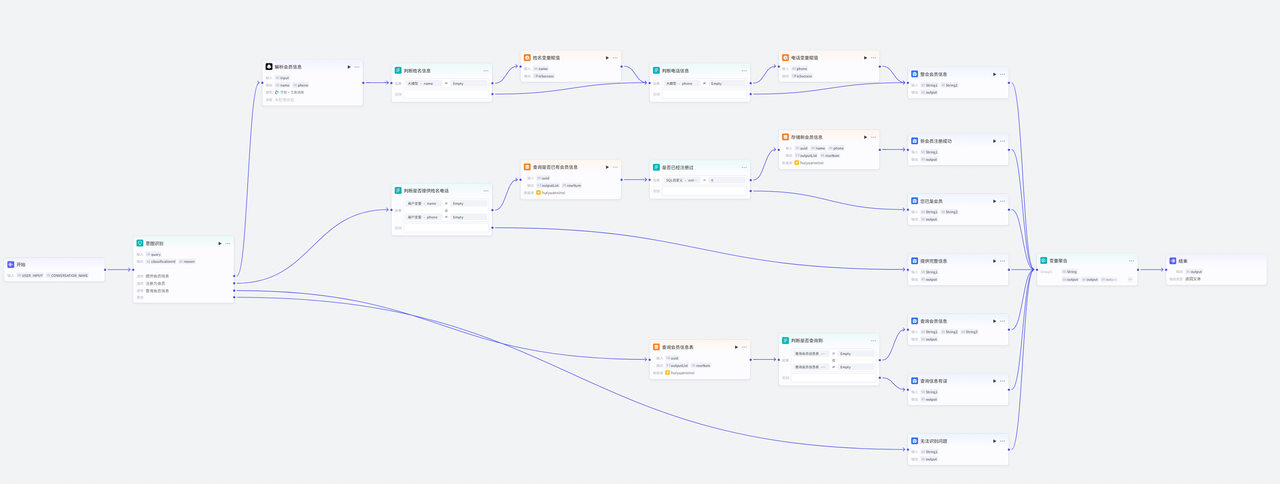Click the 意图识别 node's teal icon
1280x484 pixels.
pos(140,243)
